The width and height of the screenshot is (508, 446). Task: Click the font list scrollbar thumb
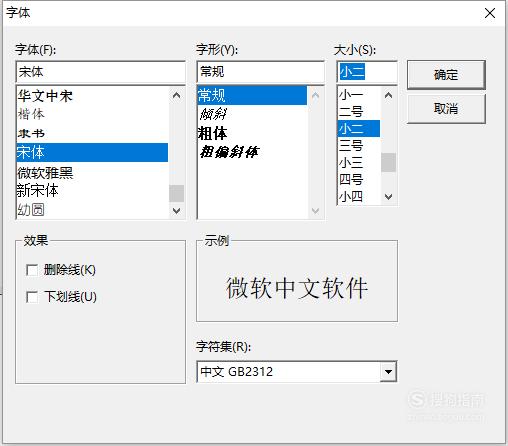[177, 193]
